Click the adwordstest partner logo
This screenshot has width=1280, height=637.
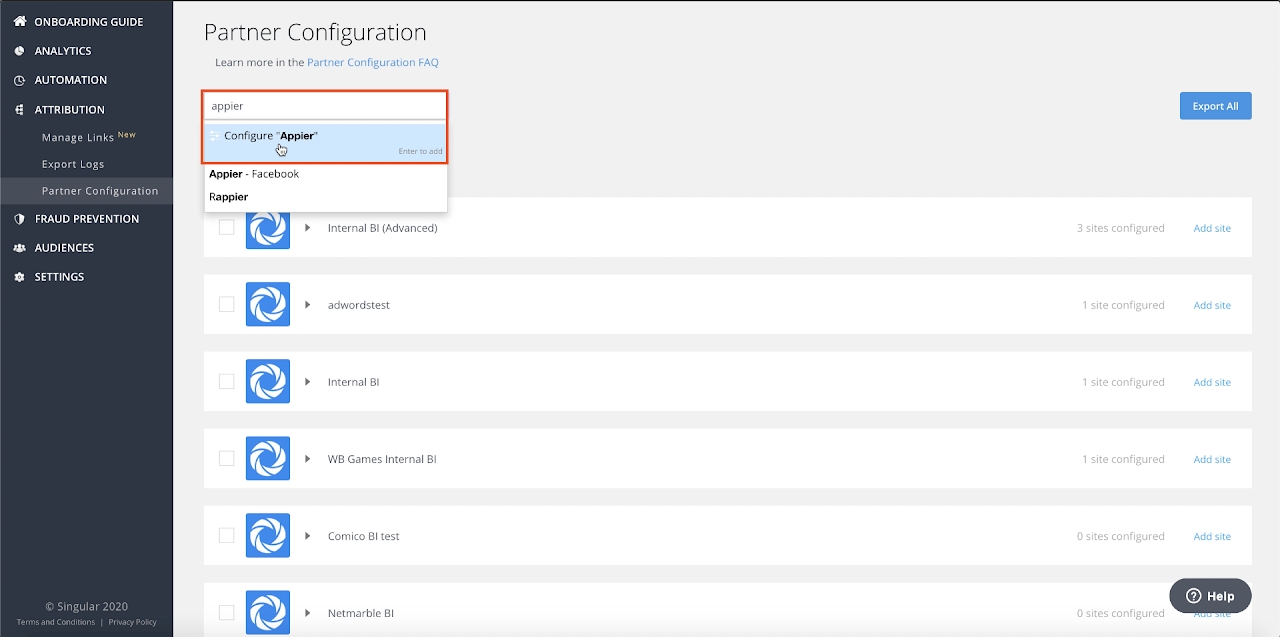268,305
